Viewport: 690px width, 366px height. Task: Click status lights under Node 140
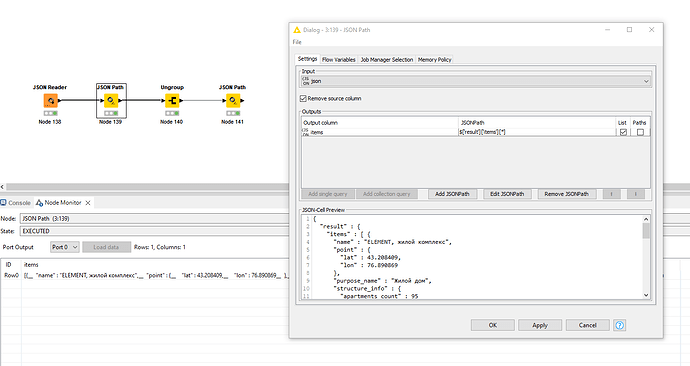click(172, 113)
